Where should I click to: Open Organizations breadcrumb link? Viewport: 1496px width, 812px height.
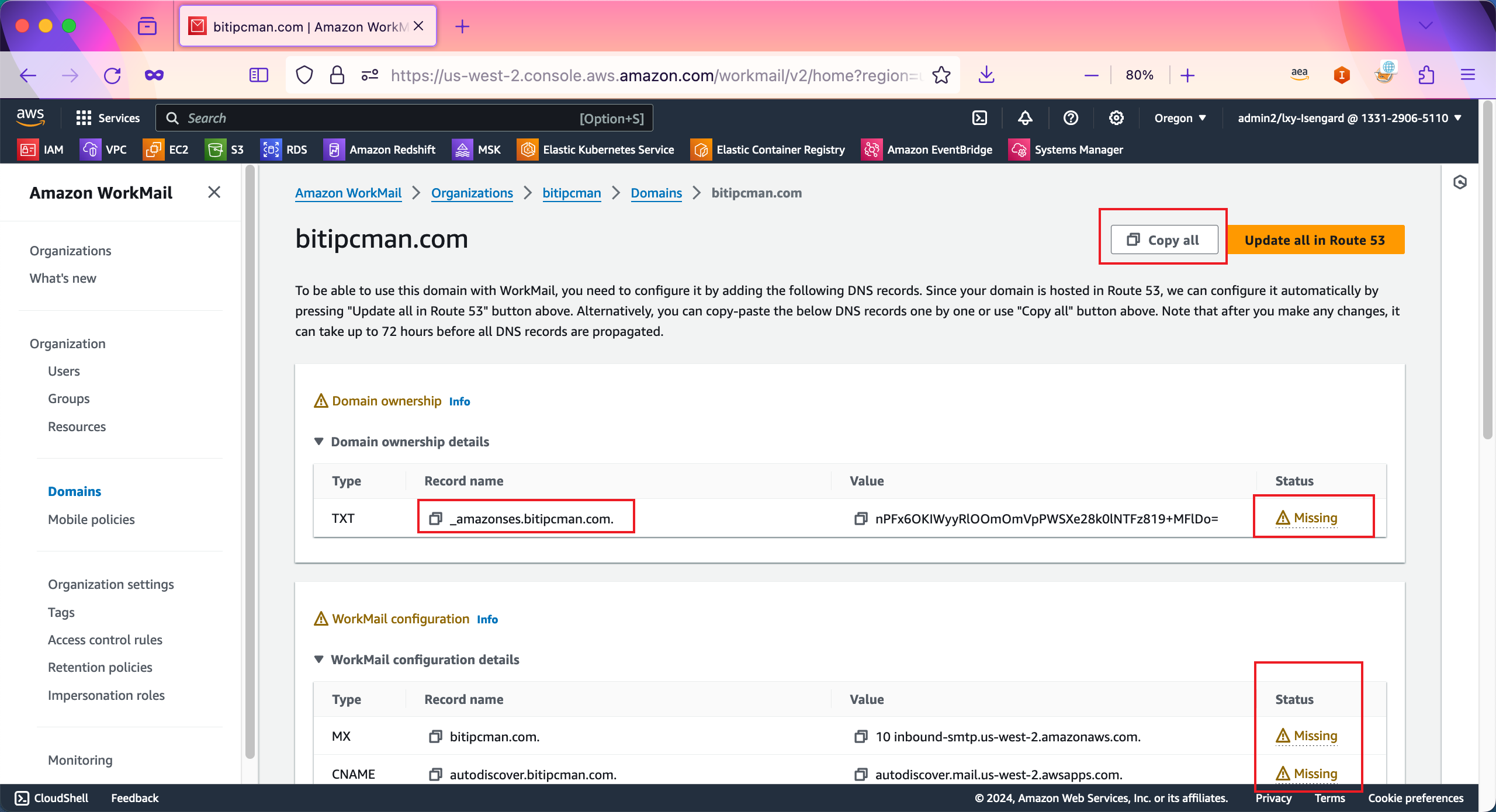click(472, 193)
